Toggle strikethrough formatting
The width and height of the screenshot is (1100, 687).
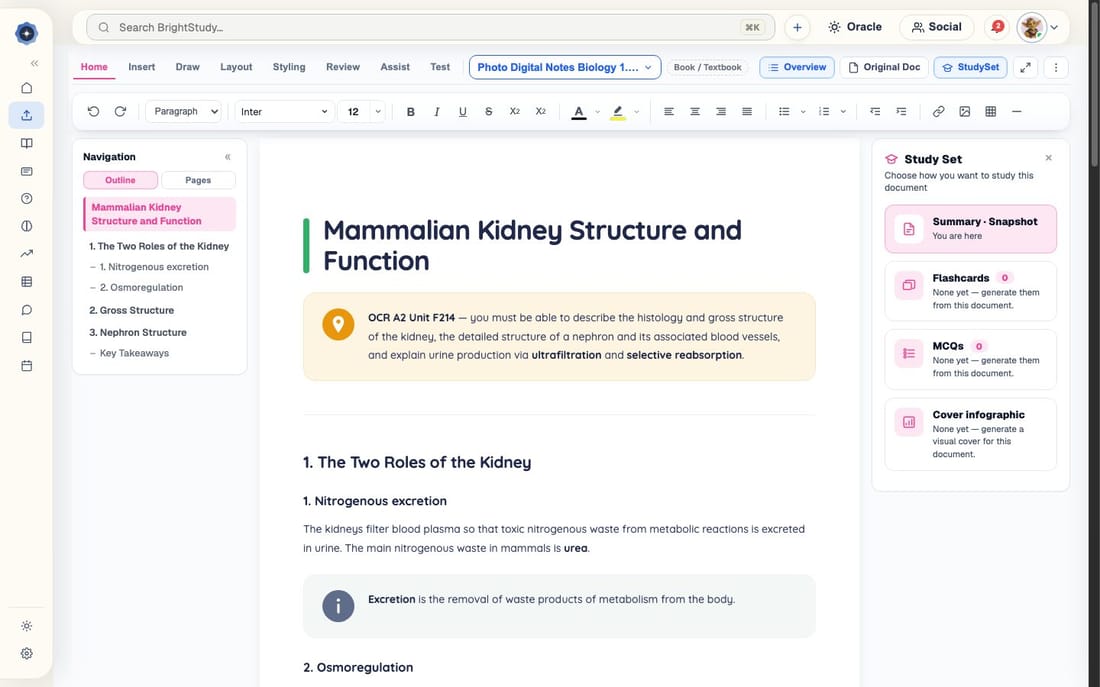488,112
